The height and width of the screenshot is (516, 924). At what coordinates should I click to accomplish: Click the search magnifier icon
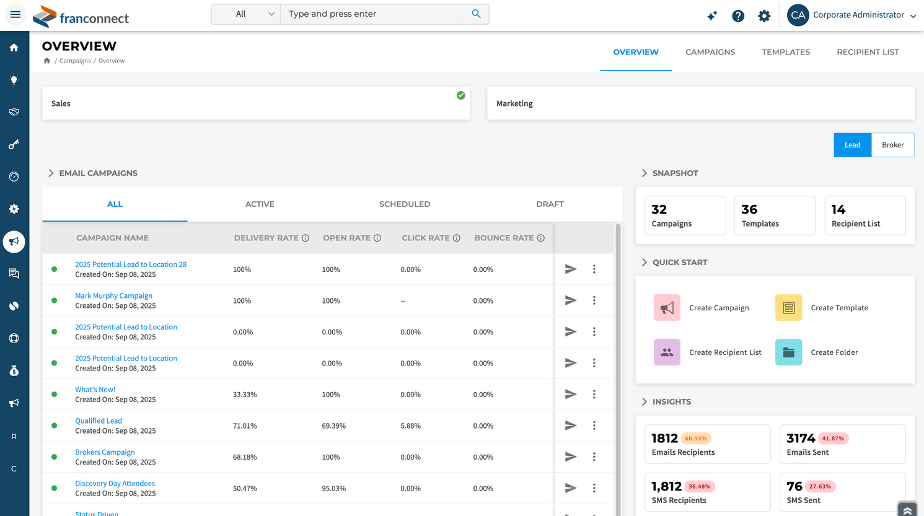pos(476,15)
